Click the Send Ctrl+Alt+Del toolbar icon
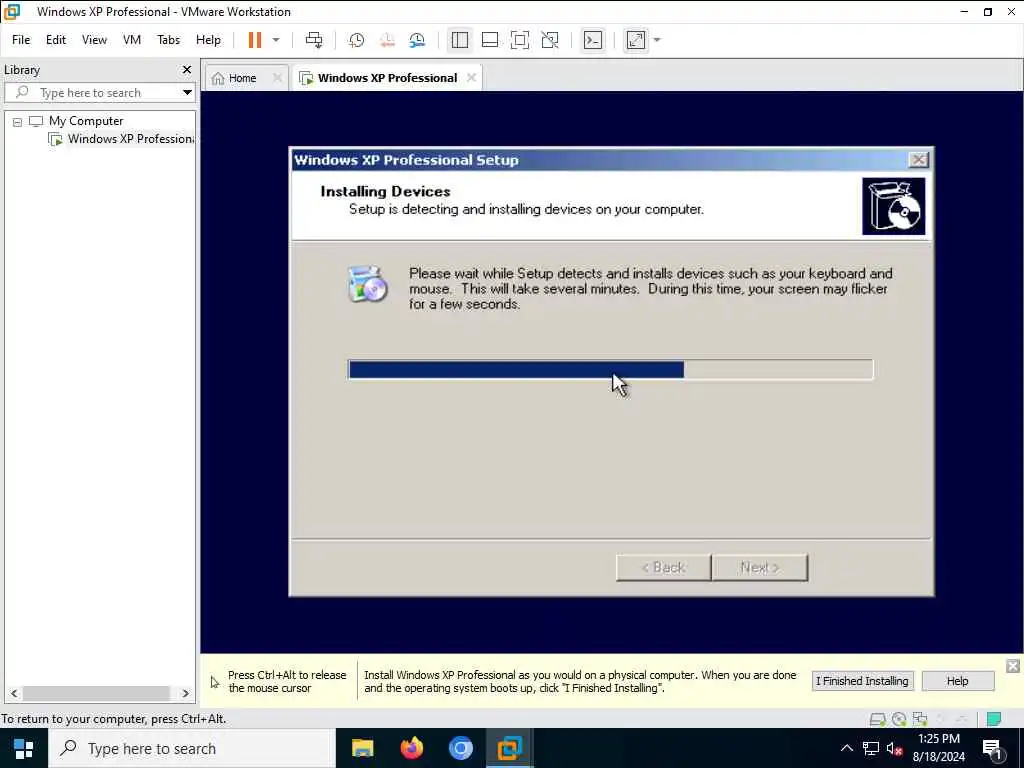1024x768 pixels. pyautogui.click(x=314, y=40)
